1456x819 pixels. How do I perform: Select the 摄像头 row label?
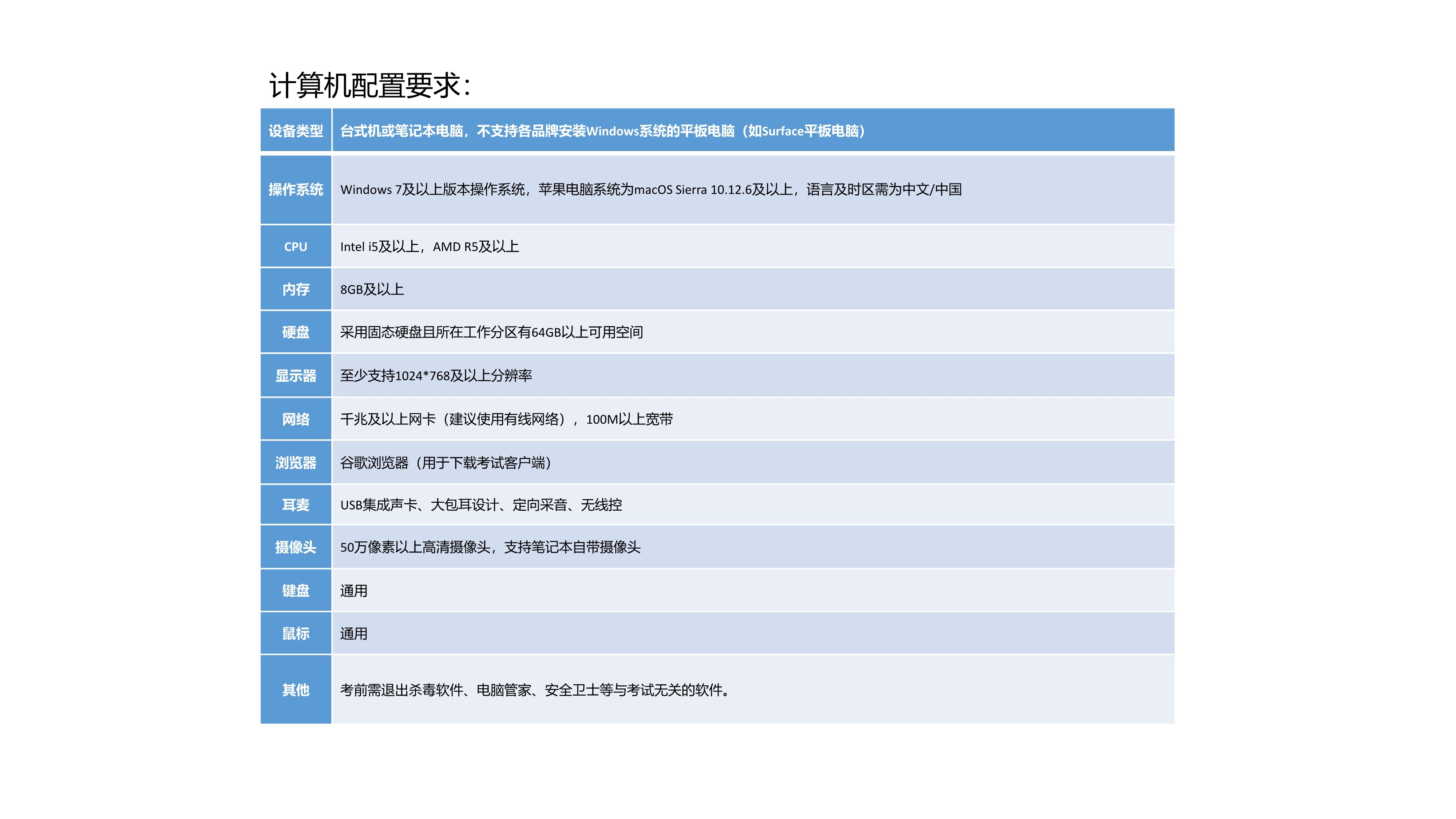coord(296,547)
